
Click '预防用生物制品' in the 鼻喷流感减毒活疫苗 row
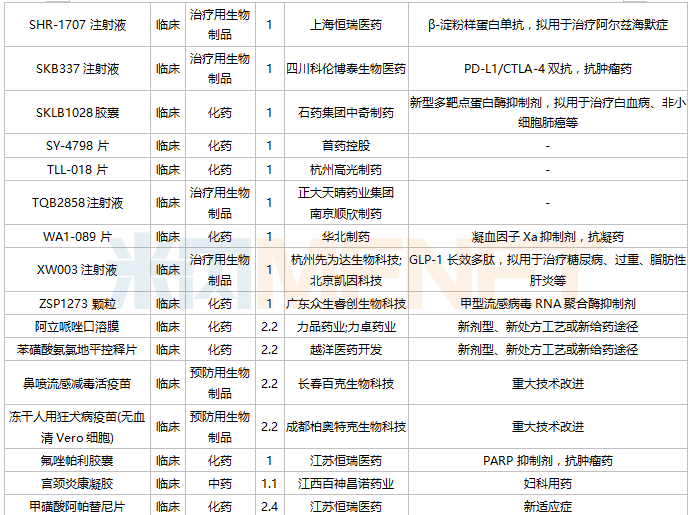[220, 383]
